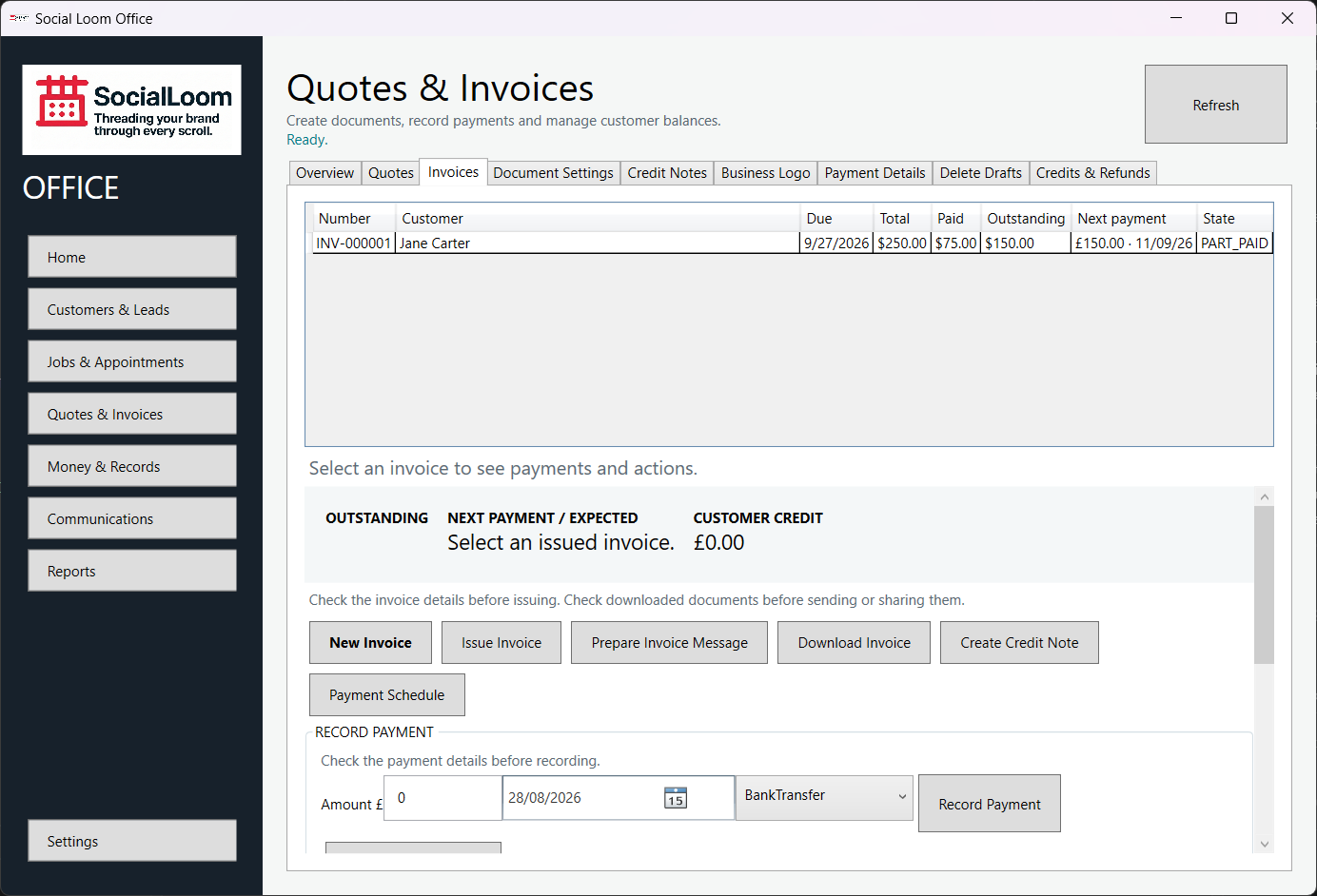Switch to Delete Drafts tab
This screenshot has width=1317, height=896.
(x=980, y=173)
